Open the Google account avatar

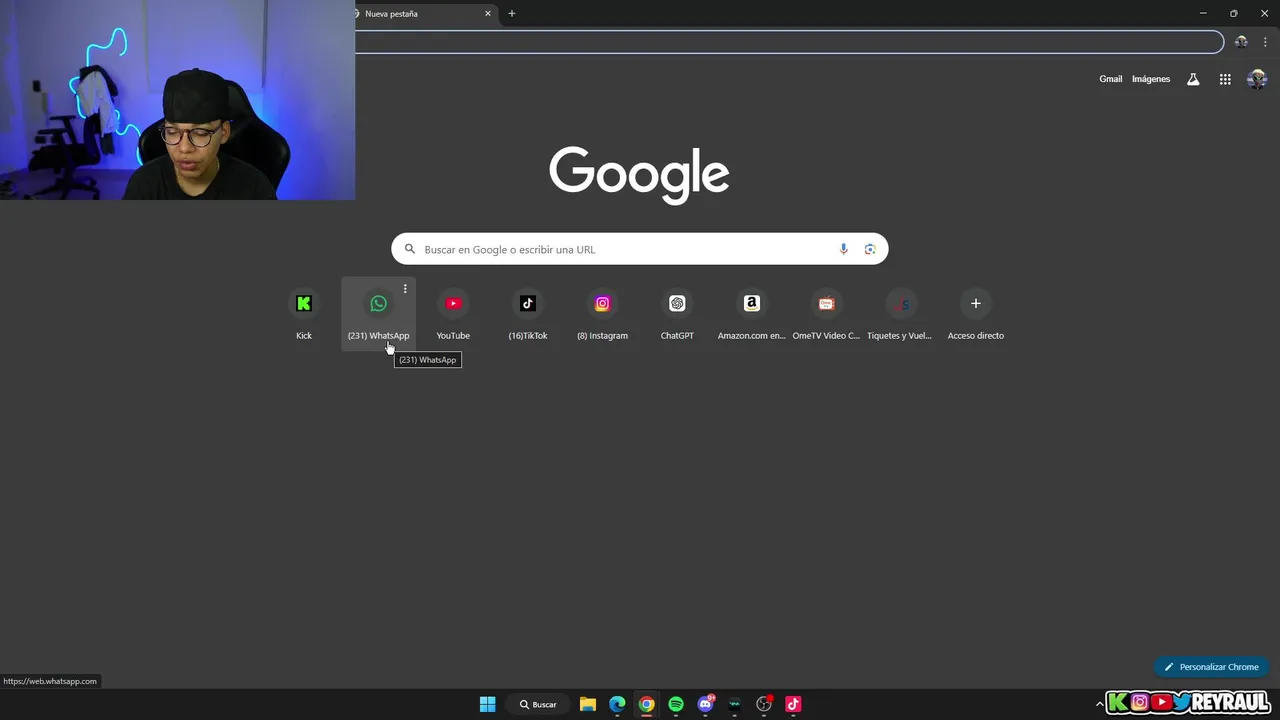(x=1257, y=79)
